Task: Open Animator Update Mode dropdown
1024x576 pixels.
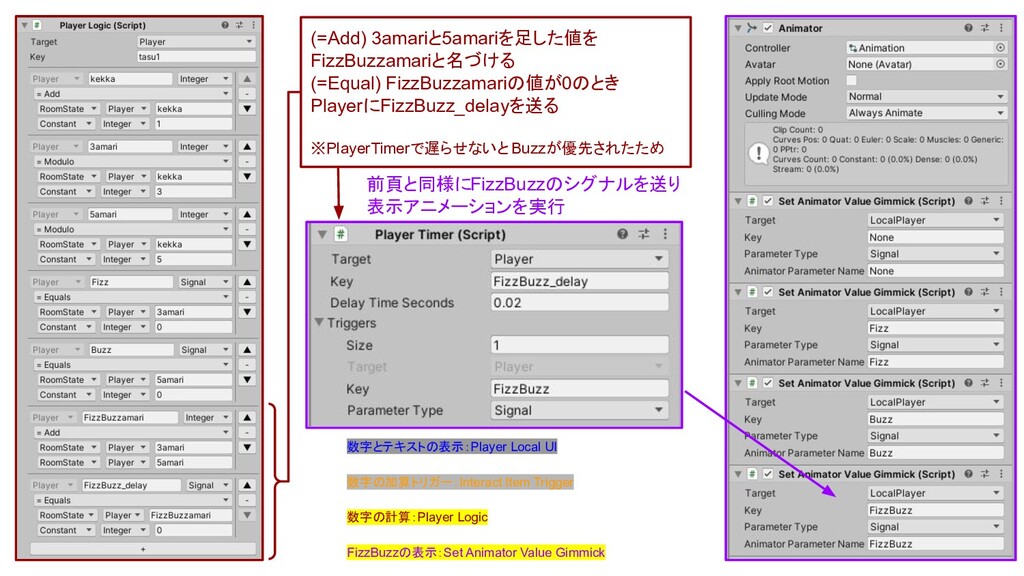Action: point(926,97)
